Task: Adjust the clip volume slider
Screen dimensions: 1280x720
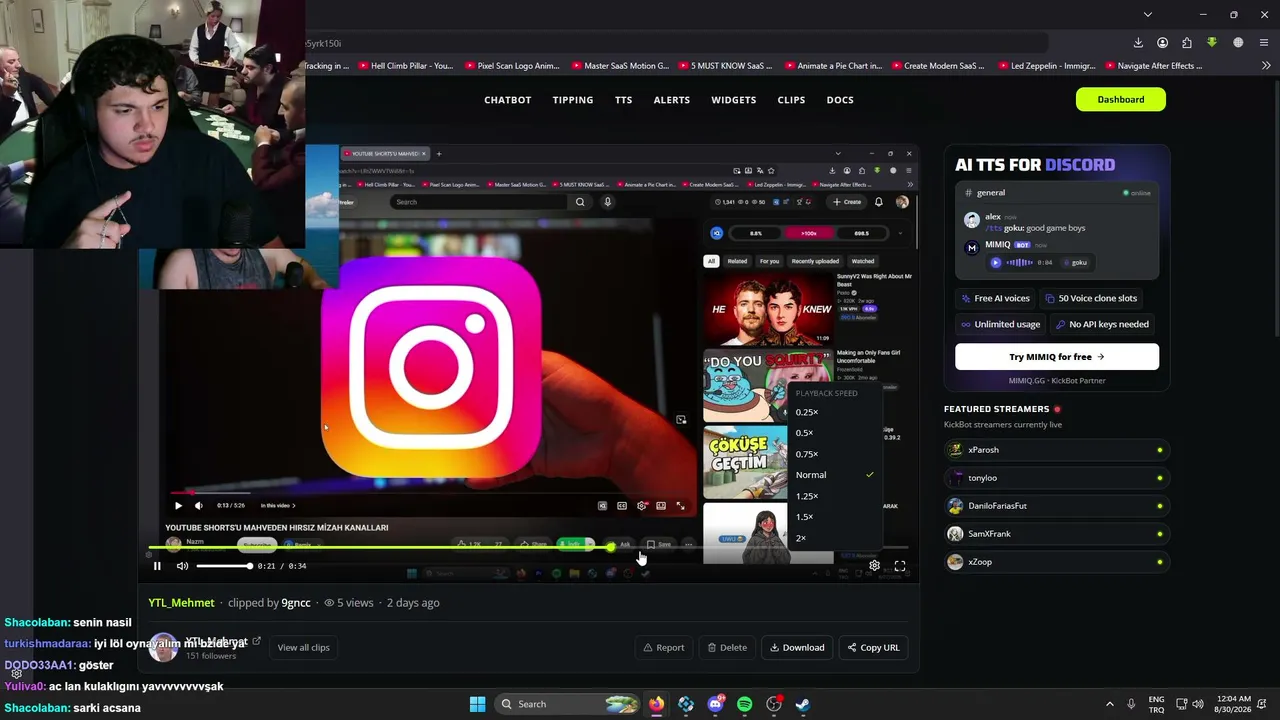Action: tap(224, 566)
